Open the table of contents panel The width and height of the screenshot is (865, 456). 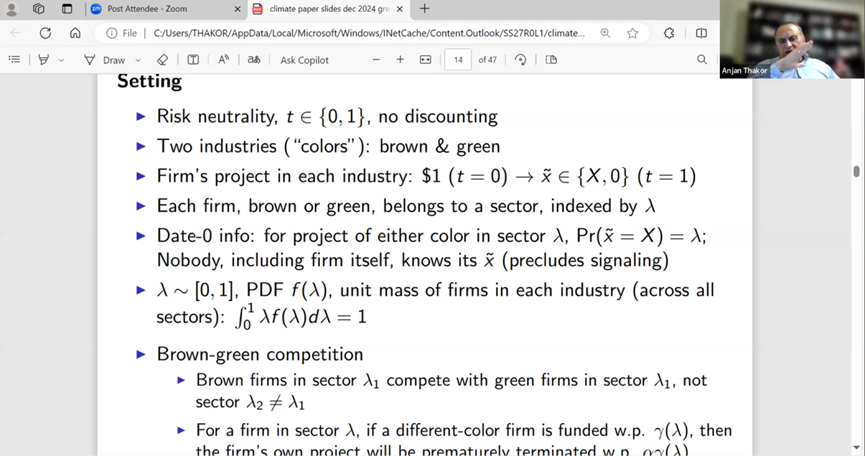pos(14,60)
